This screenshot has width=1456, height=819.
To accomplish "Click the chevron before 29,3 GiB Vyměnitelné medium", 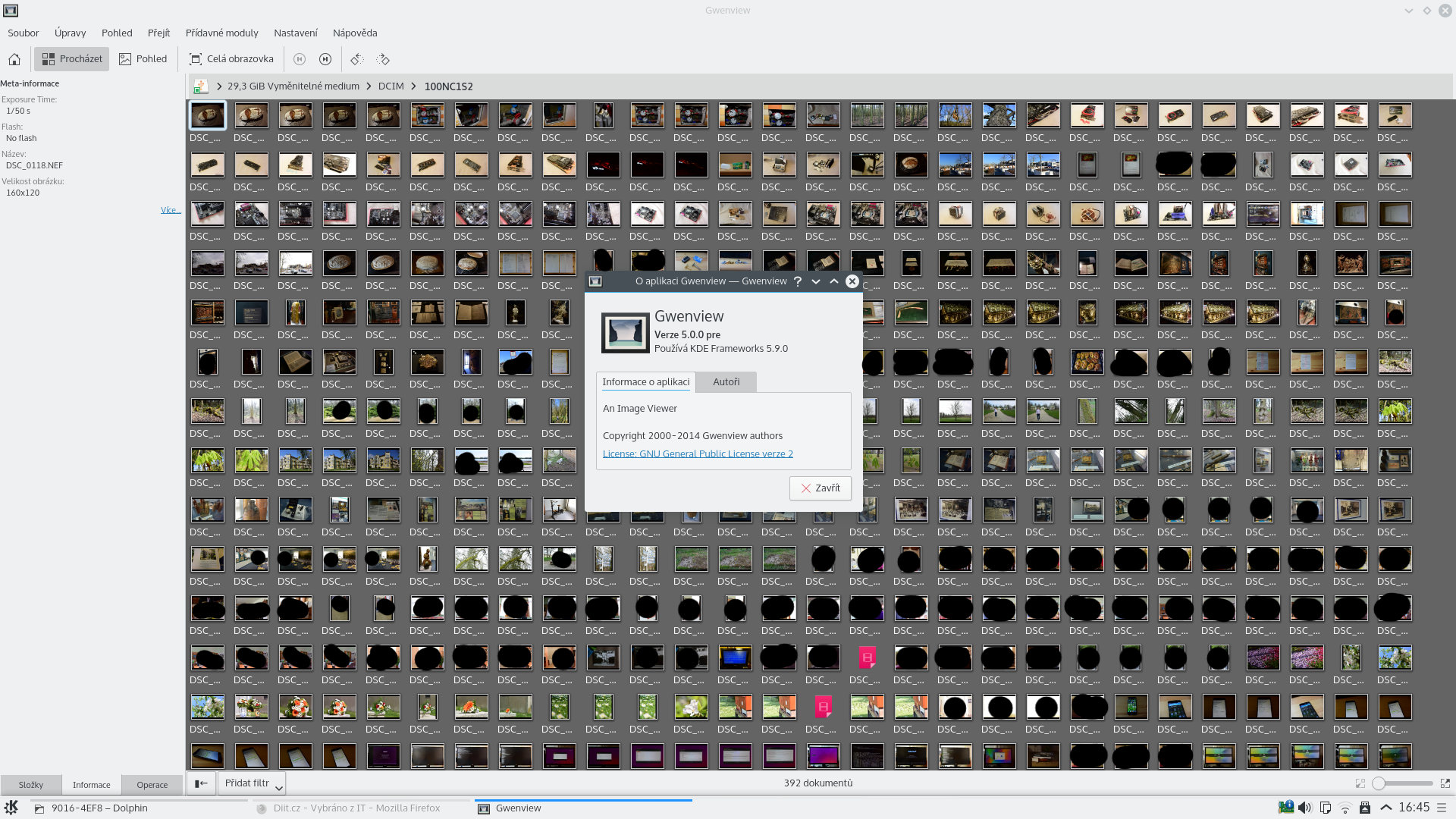I will click(219, 86).
